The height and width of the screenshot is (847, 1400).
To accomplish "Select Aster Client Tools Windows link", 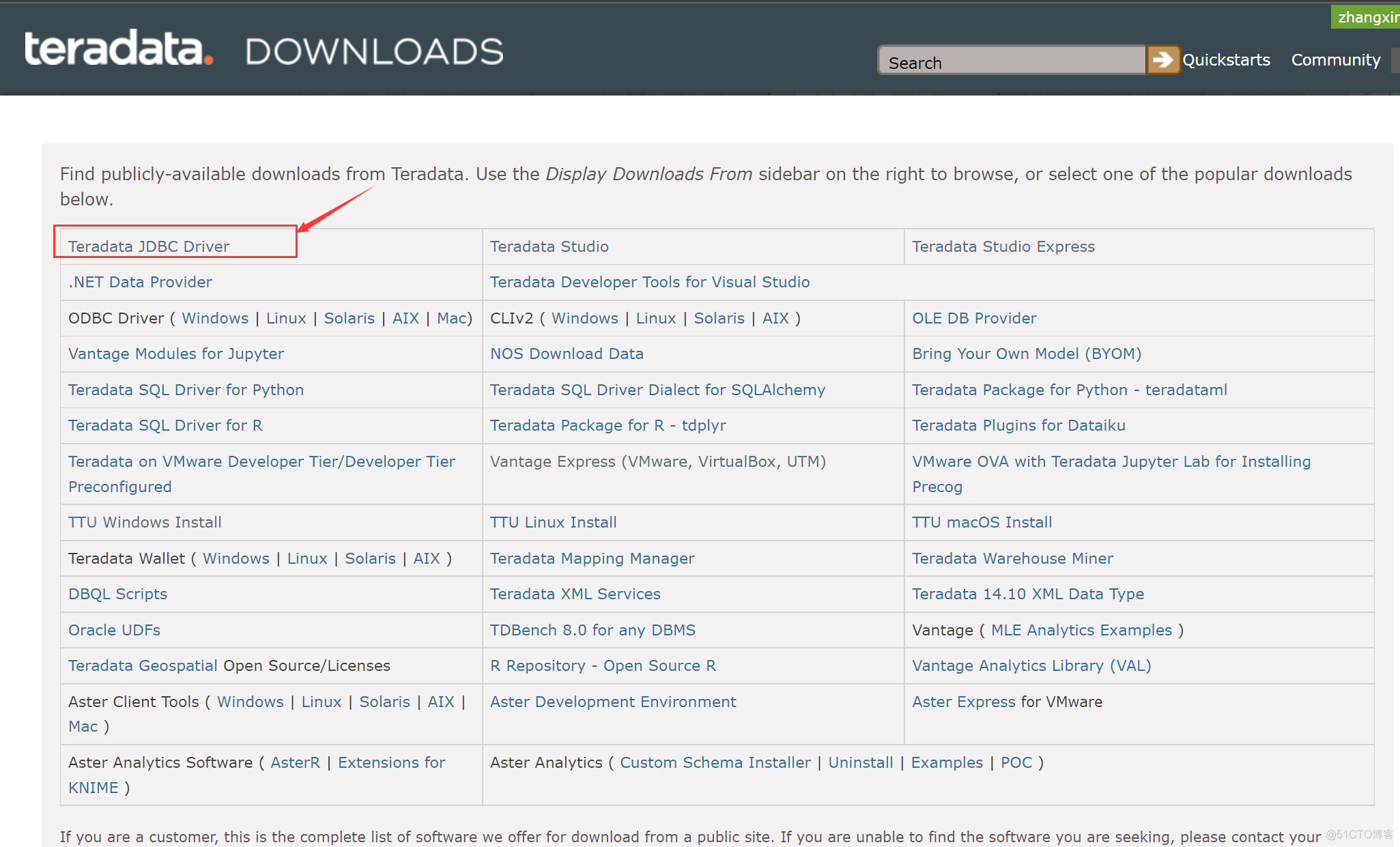I will (251, 702).
